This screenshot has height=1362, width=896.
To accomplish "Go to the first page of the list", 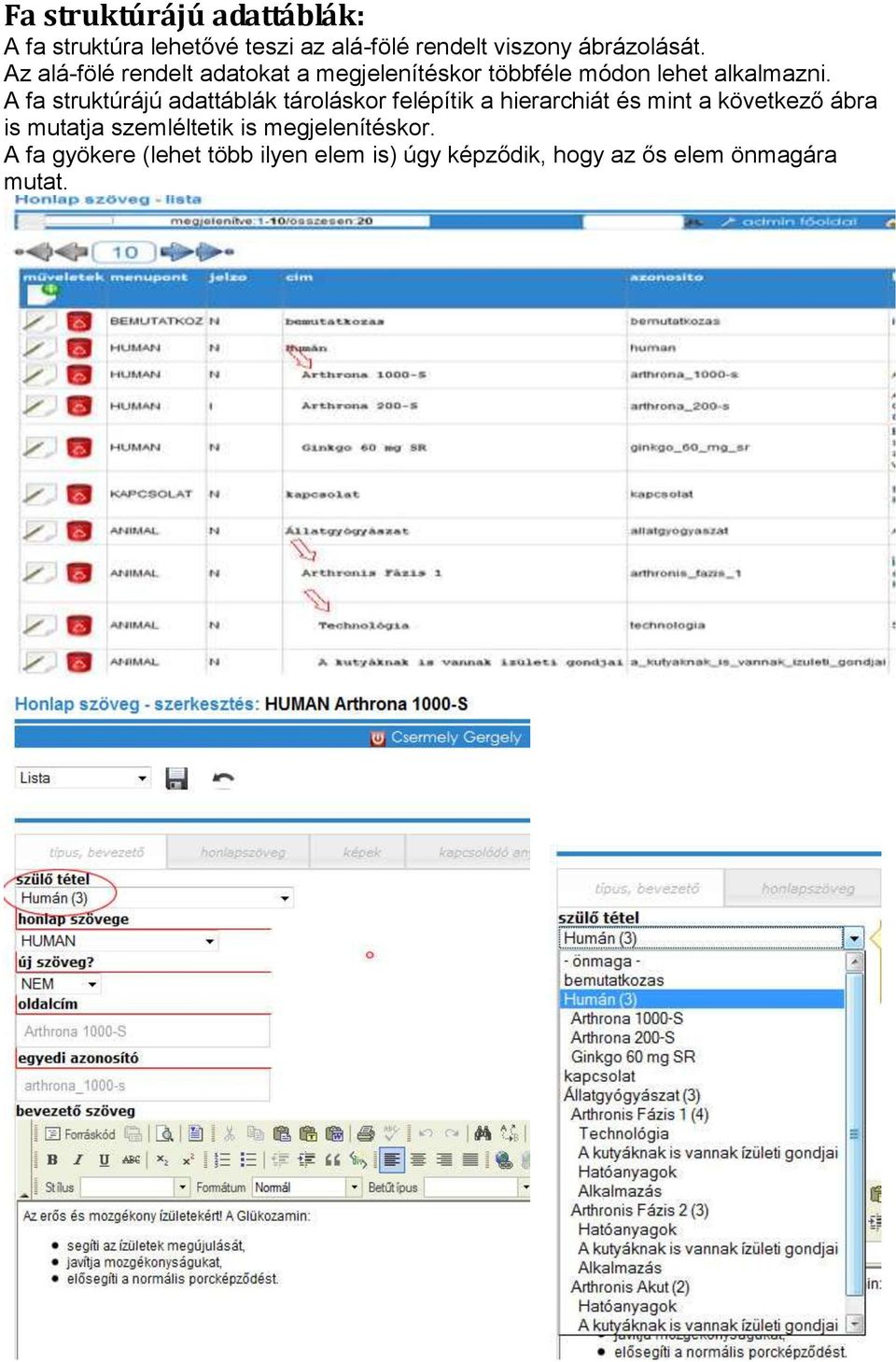I will pyautogui.click(x=34, y=251).
